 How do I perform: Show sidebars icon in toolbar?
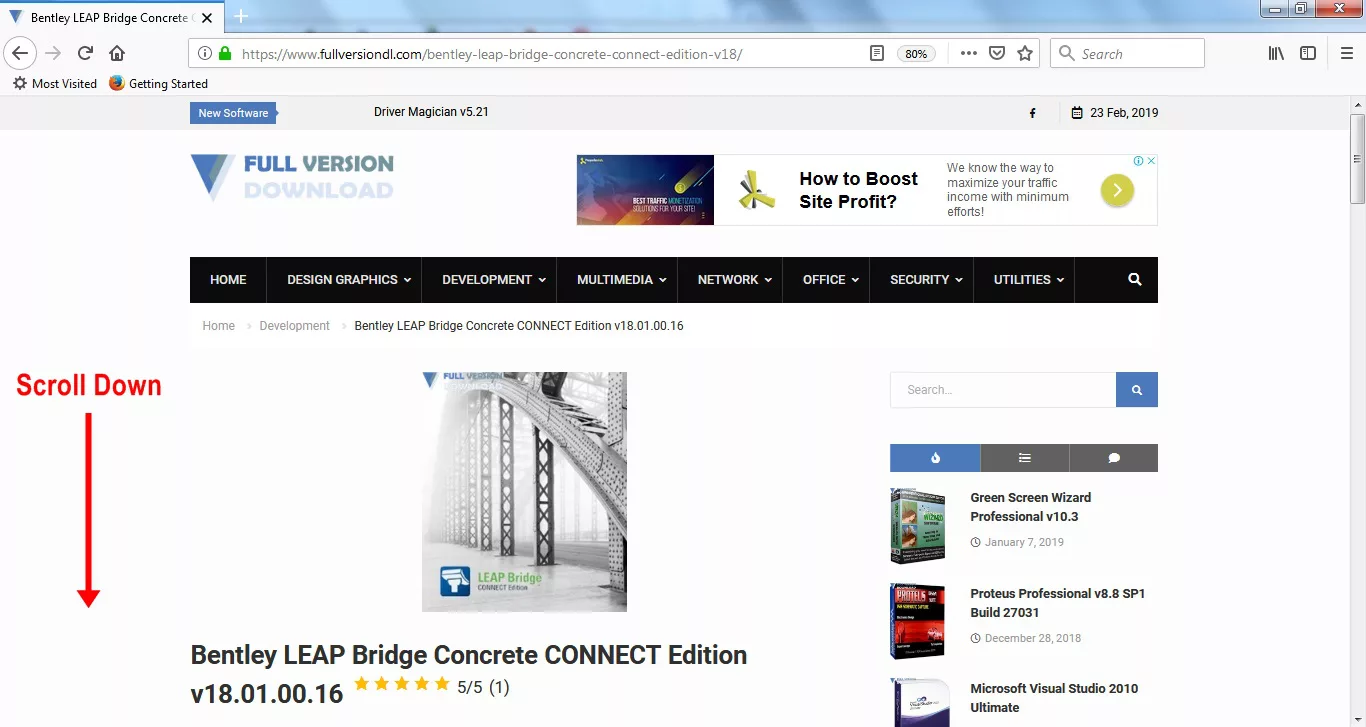(x=1308, y=54)
